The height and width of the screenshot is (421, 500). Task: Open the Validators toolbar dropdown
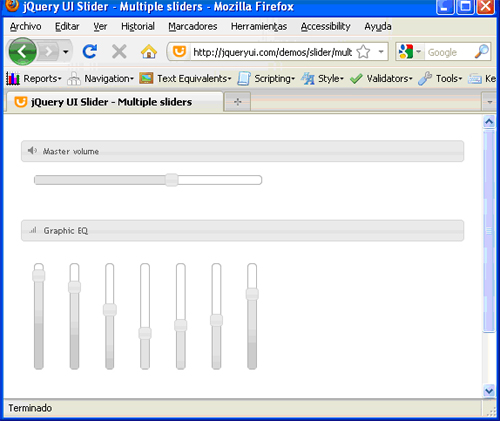[389, 79]
